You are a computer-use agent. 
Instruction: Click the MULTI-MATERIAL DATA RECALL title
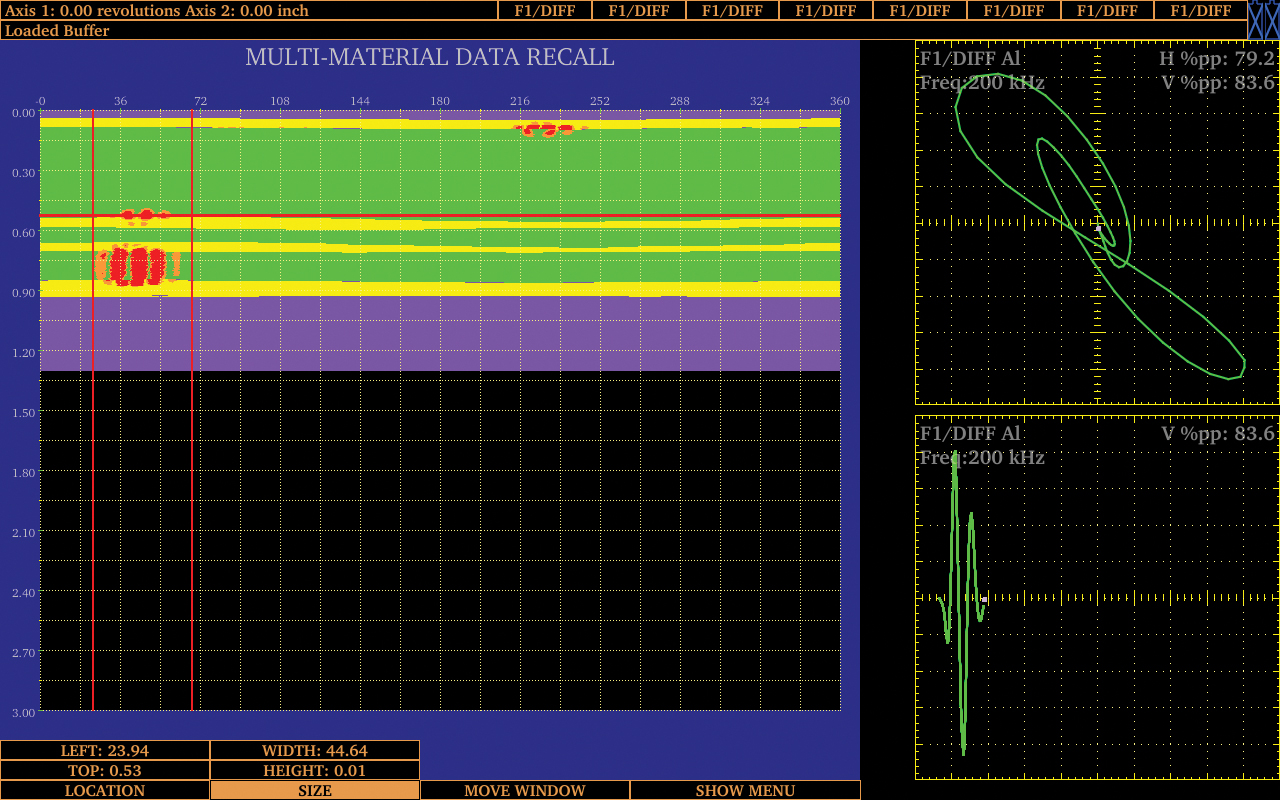tap(430, 57)
